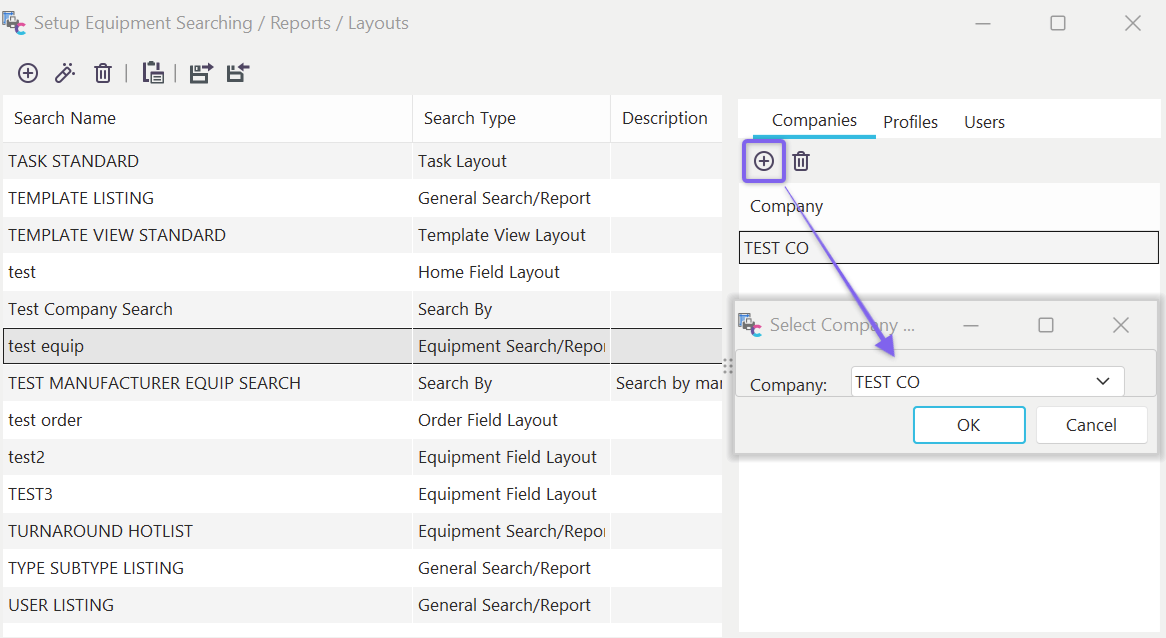Select the Test Company Search row

tap(90, 309)
